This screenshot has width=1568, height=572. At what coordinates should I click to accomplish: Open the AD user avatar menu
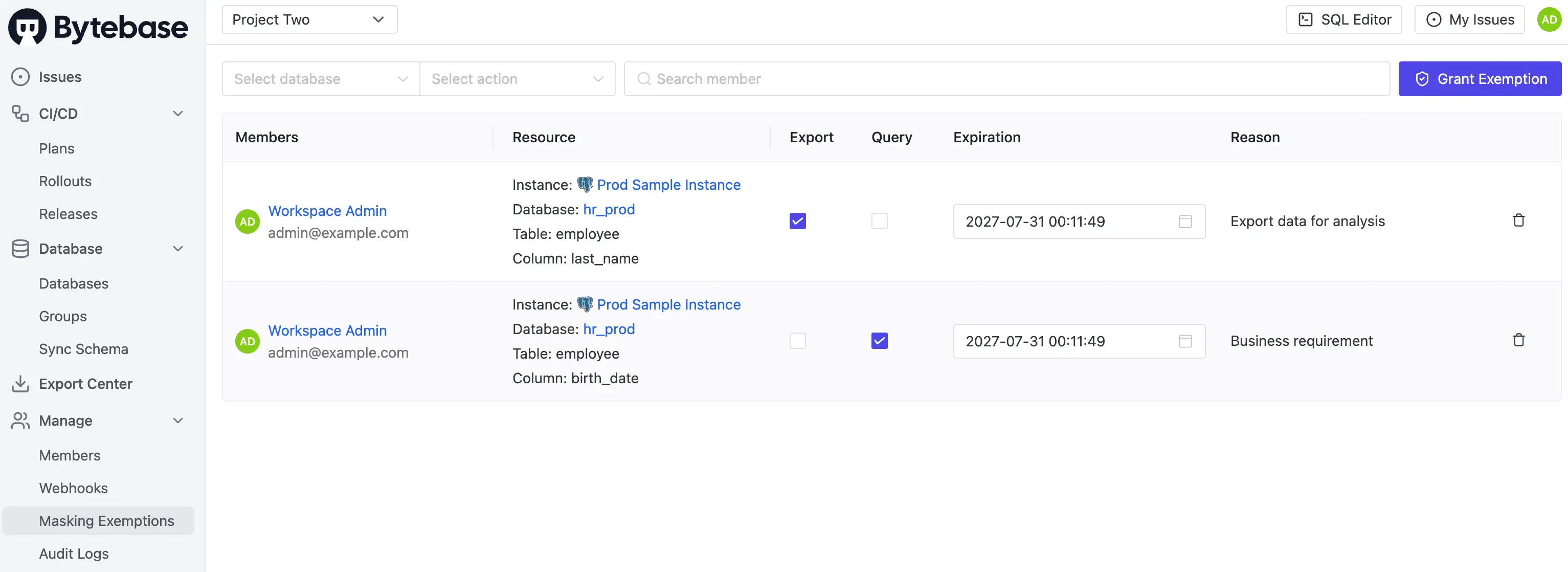tap(1549, 19)
